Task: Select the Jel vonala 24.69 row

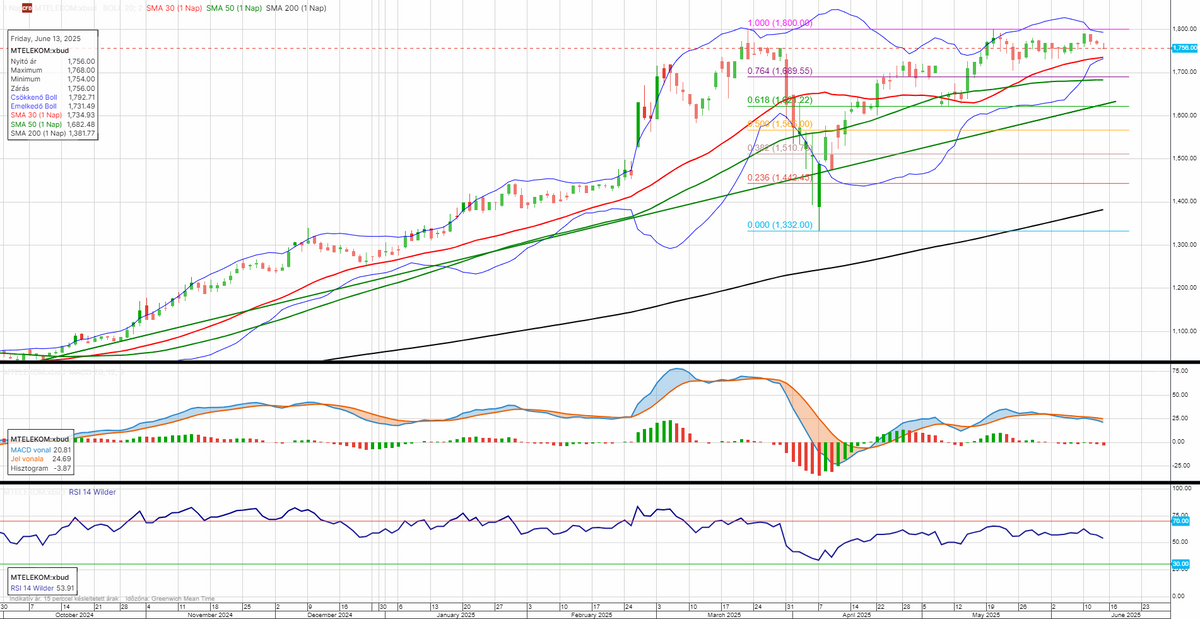Action: pyautogui.click(x=40, y=457)
